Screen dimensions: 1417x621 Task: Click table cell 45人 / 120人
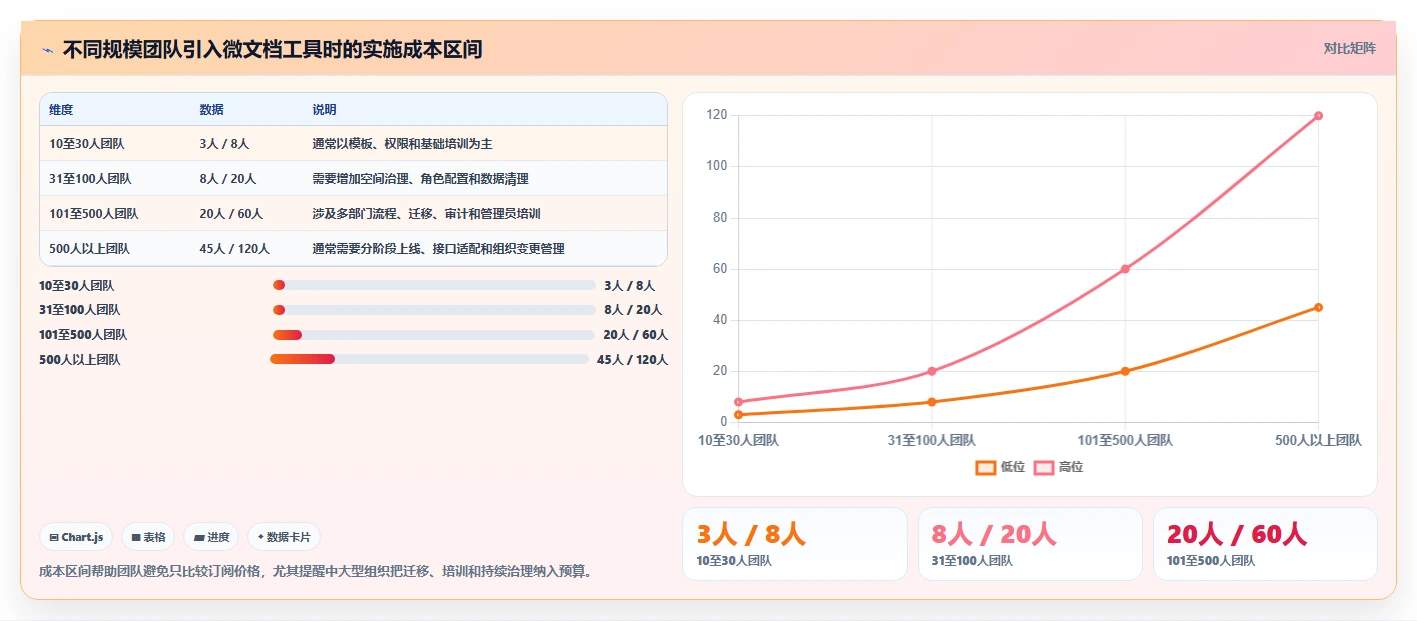[235, 249]
